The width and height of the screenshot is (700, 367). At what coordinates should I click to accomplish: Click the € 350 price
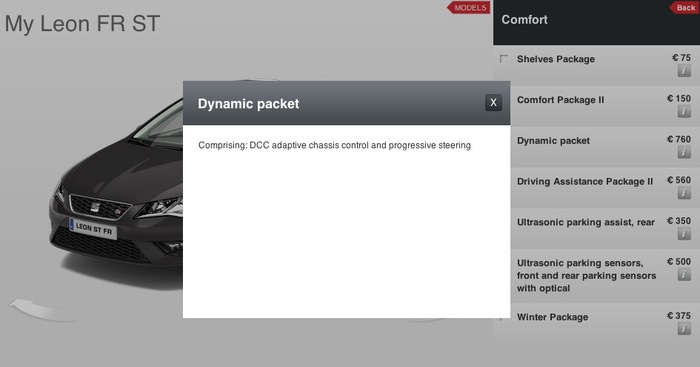click(x=679, y=221)
